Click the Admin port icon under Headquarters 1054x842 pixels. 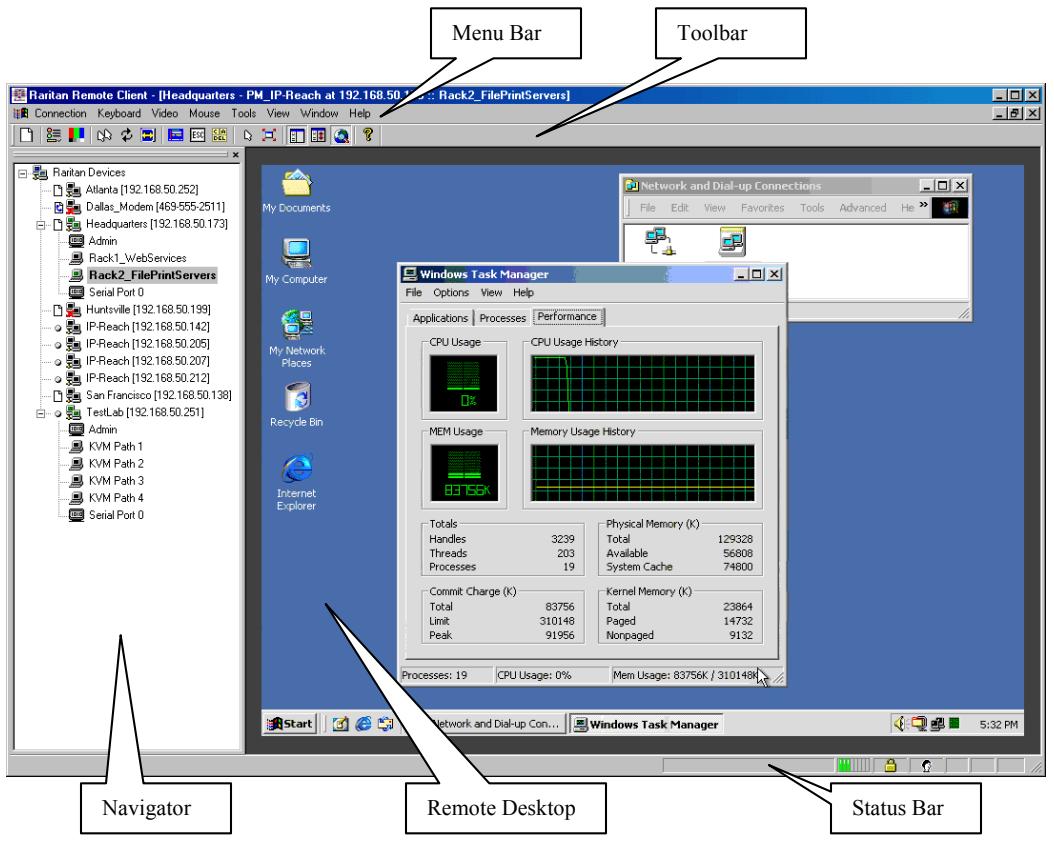coord(77,241)
